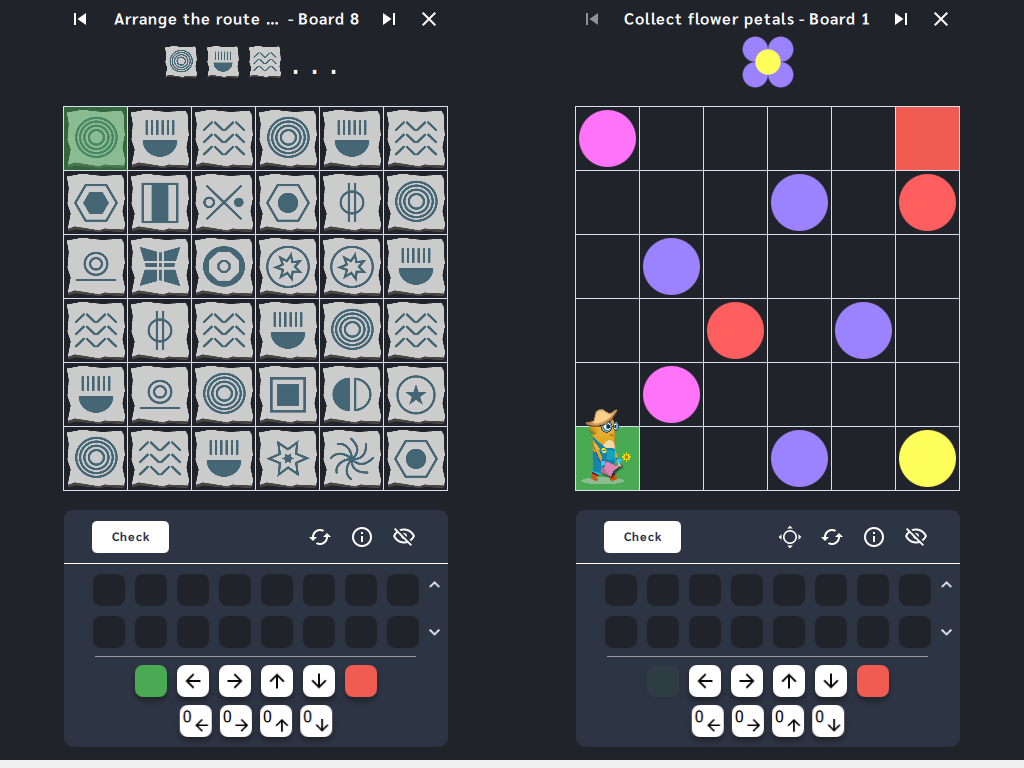The image size is (1024, 768).
Task: Go to the next board of Arrange the route
Action: [x=389, y=19]
